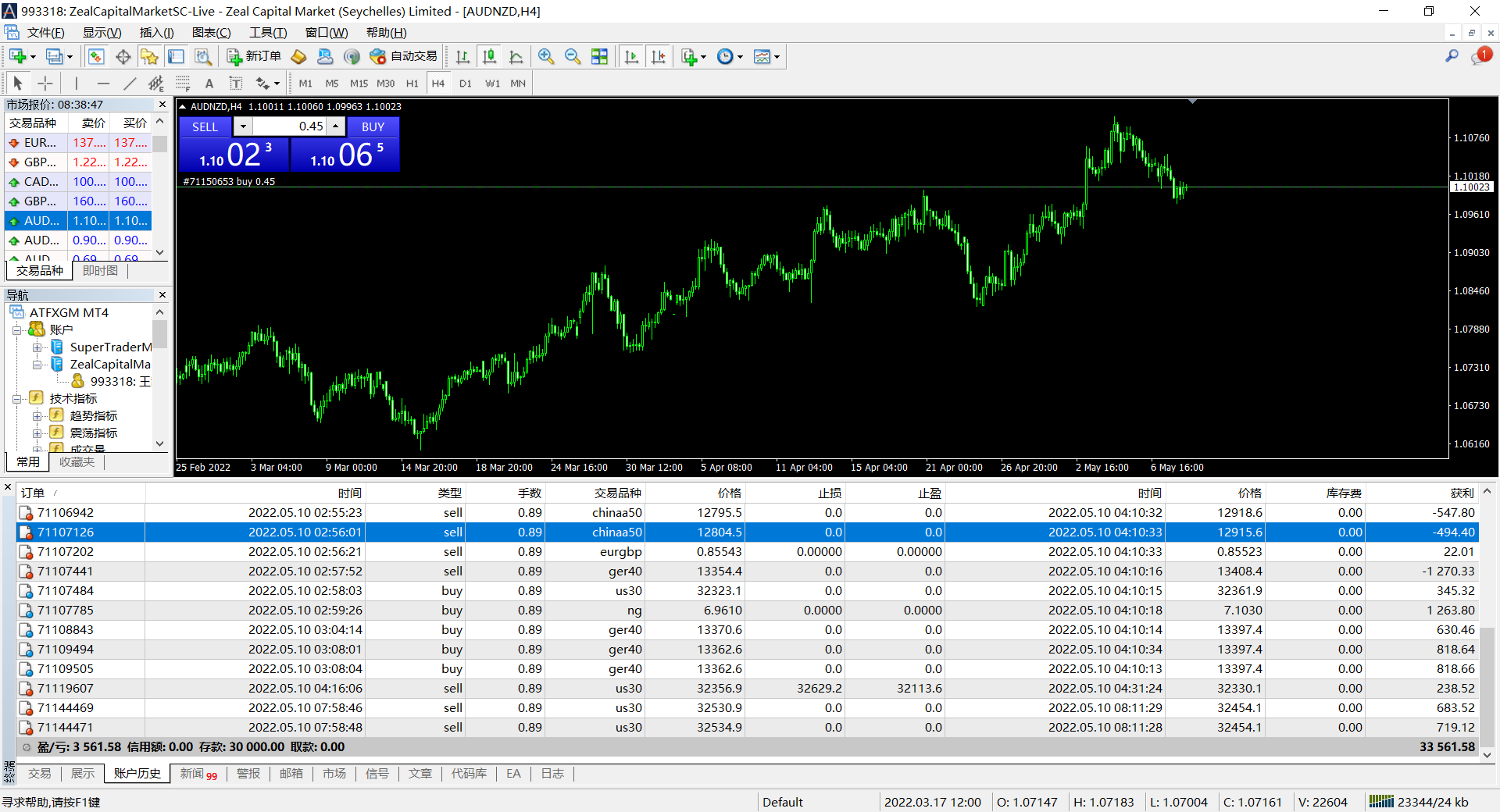Select the crosshair tool
Viewport: 1500px width, 812px height.
pos(45,83)
